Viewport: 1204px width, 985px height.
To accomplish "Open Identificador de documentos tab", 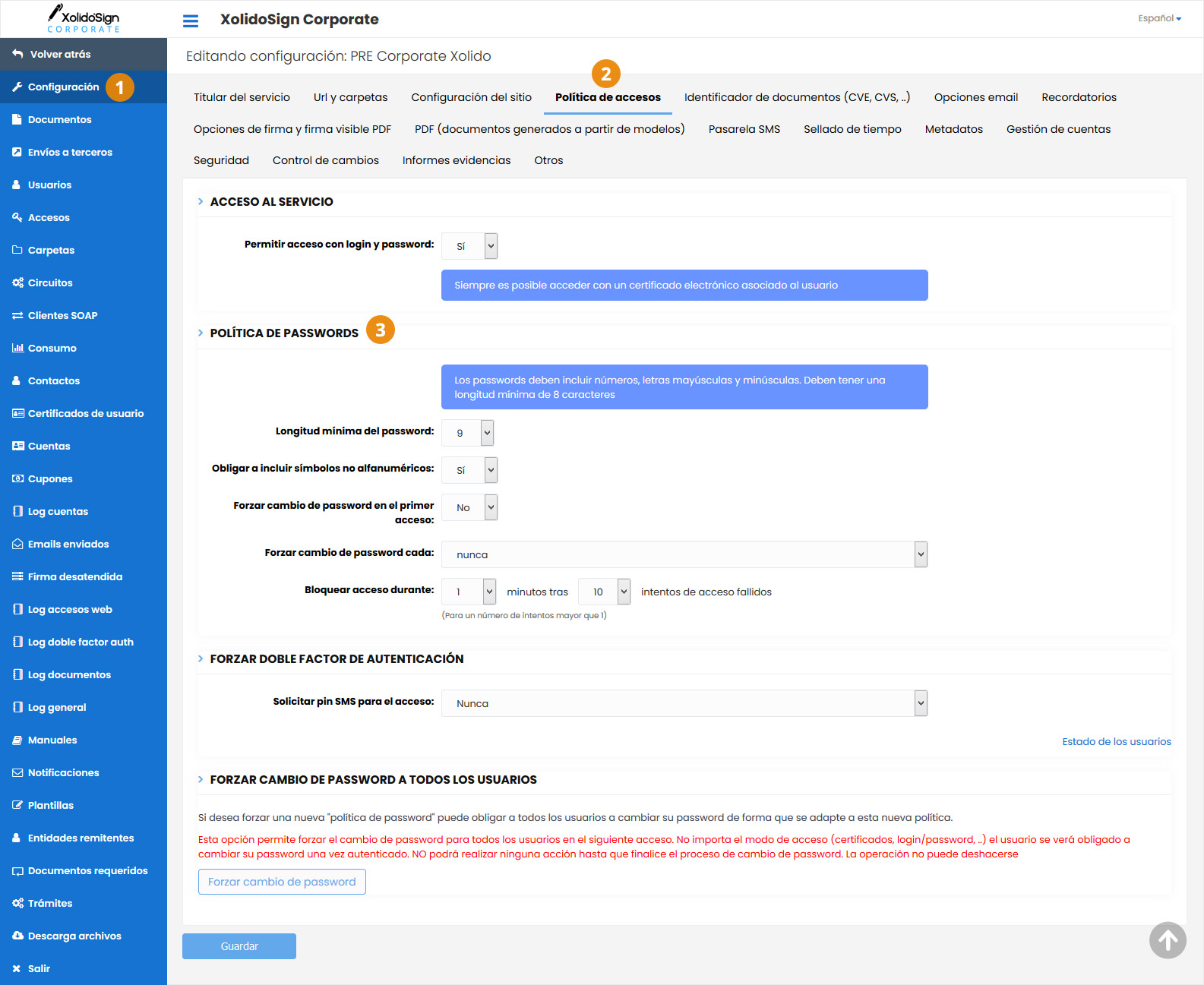I will click(x=797, y=97).
